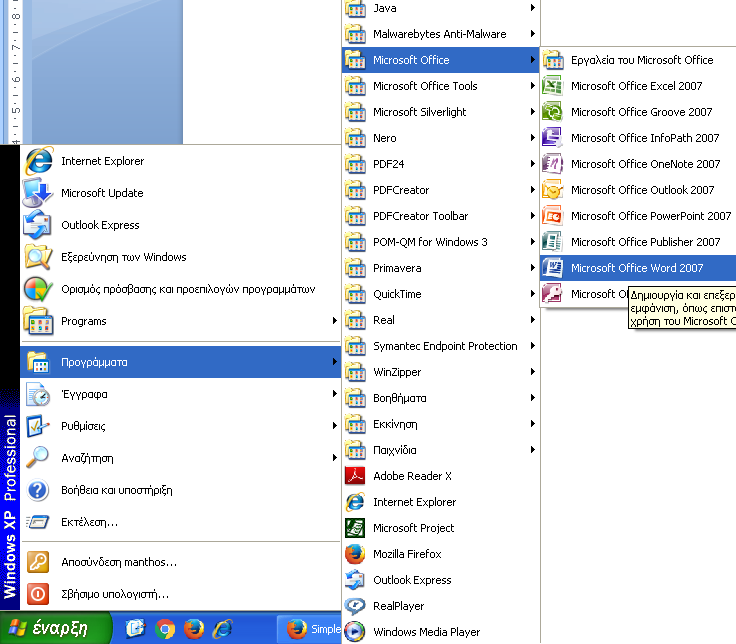
Task: Click the Adobe Reader X icon
Action: click(x=355, y=476)
